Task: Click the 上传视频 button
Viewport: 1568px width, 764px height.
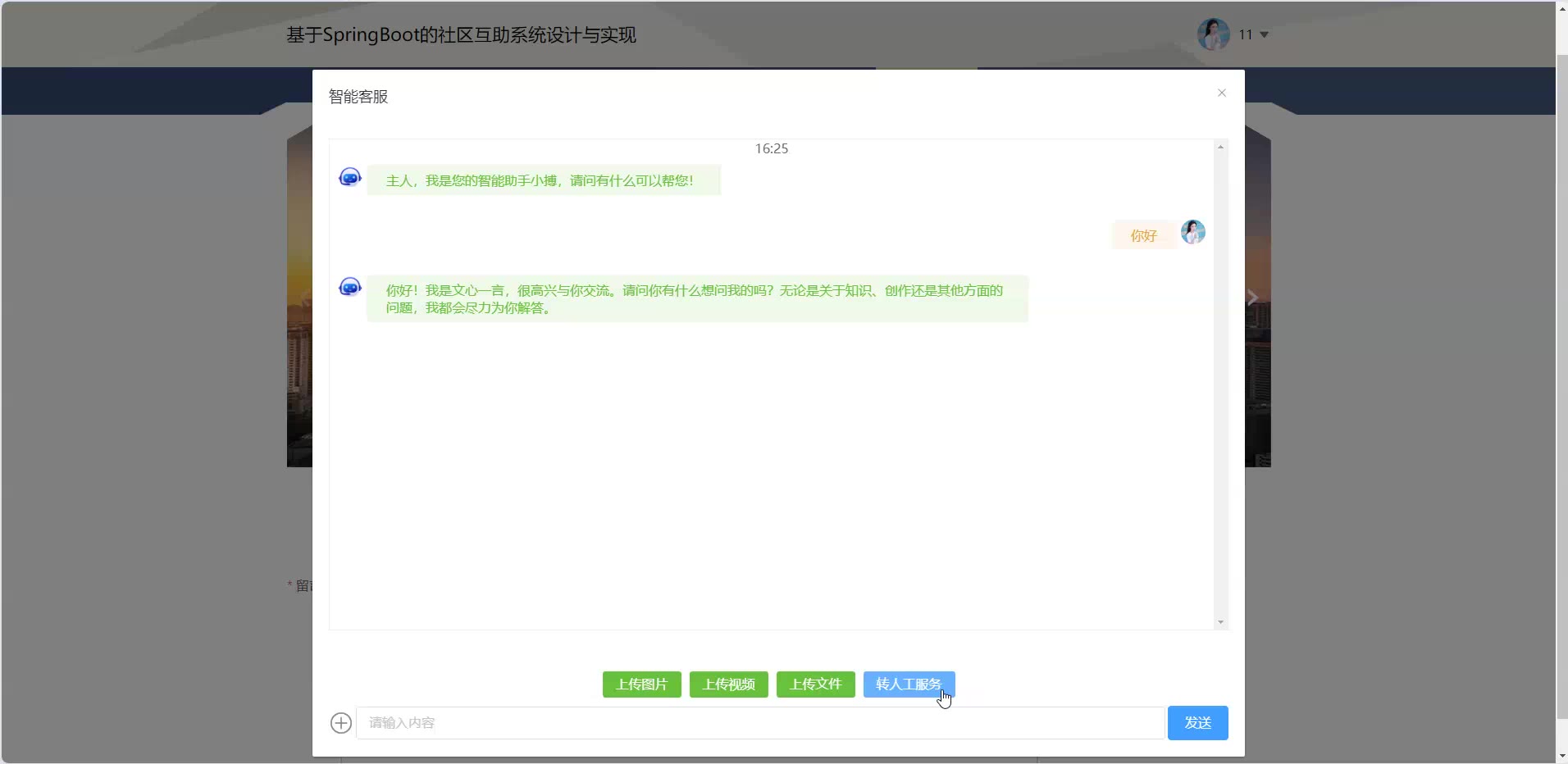Action: click(728, 684)
